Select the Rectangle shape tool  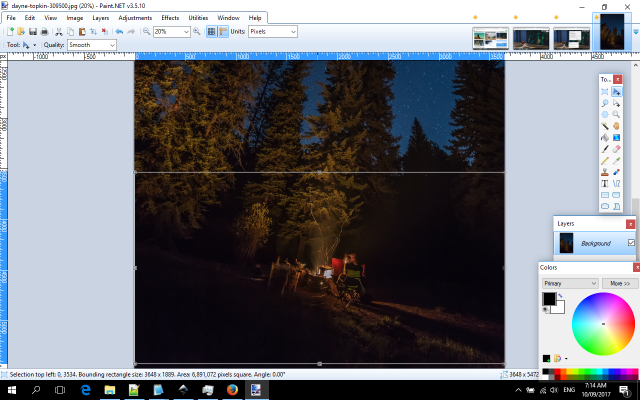coord(605,195)
